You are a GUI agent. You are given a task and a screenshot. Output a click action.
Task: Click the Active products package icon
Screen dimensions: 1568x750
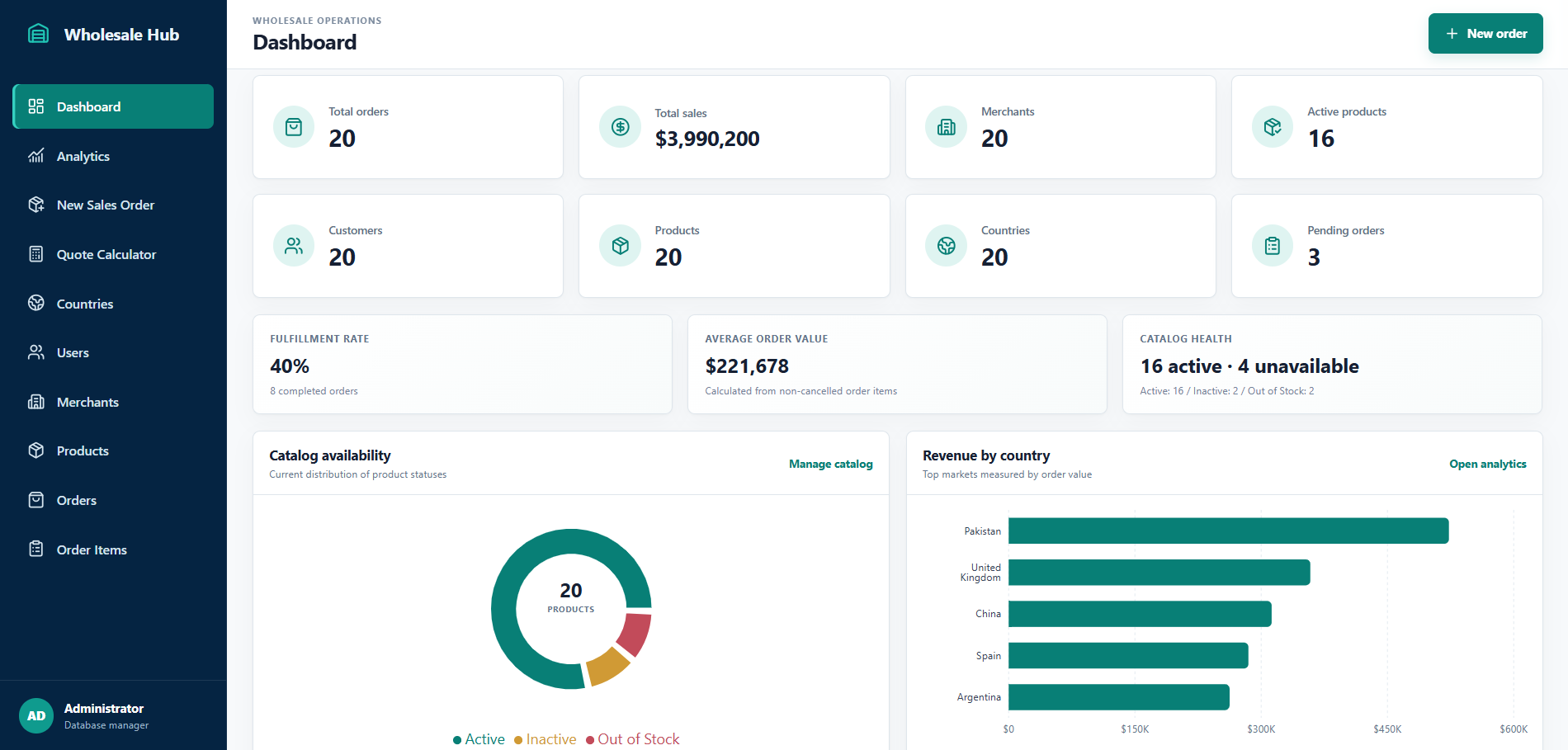pyautogui.click(x=1273, y=127)
